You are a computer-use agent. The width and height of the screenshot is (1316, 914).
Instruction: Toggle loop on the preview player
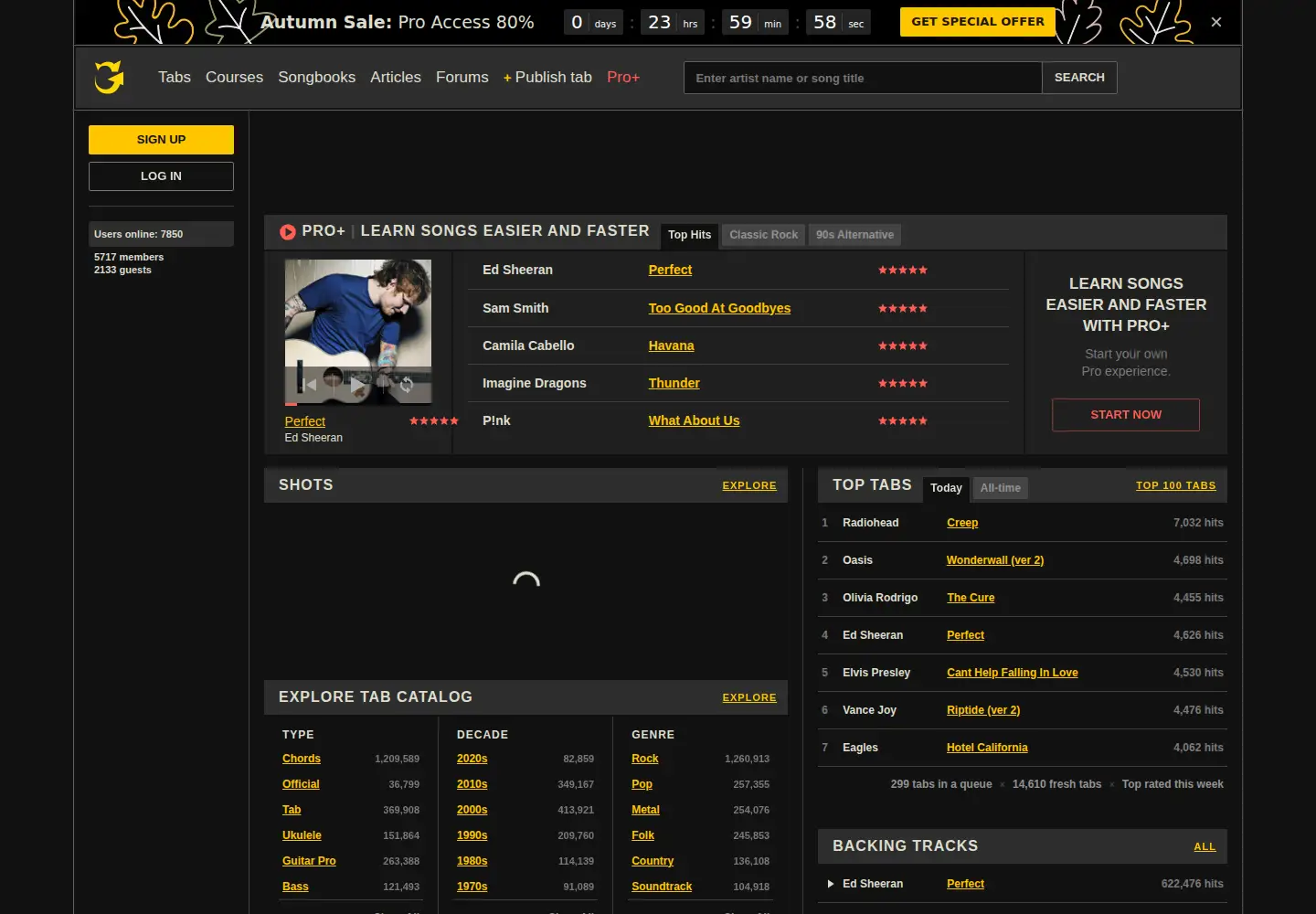pos(407,385)
